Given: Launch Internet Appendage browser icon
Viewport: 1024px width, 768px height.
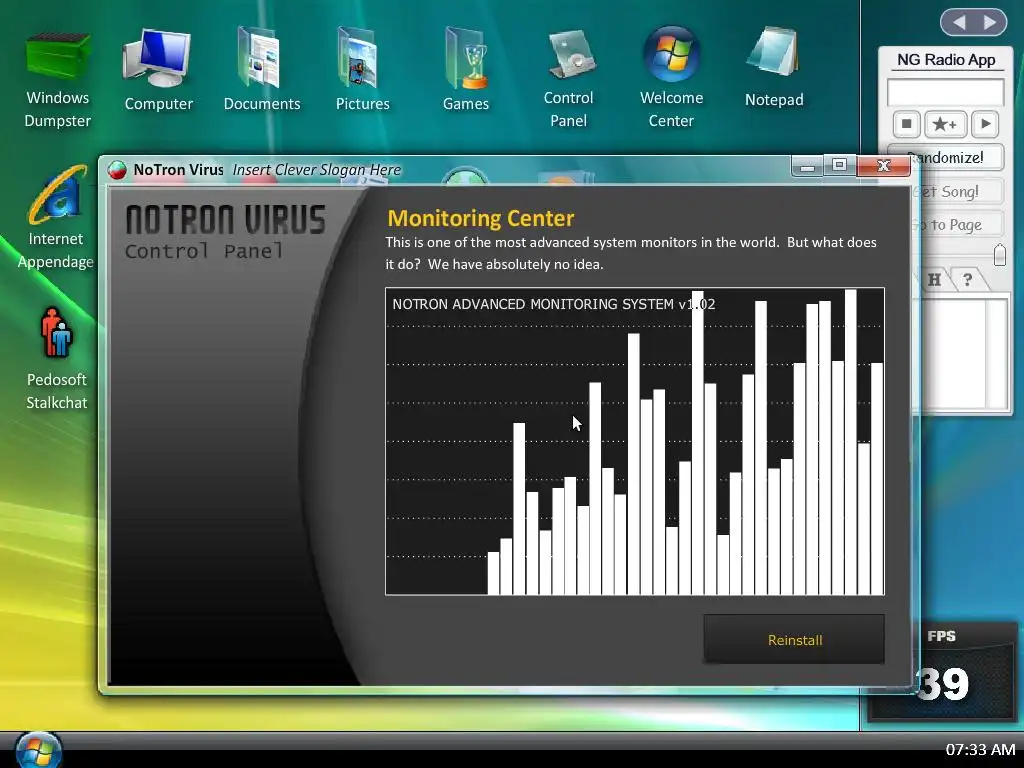Looking at the screenshot, I should (56, 218).
